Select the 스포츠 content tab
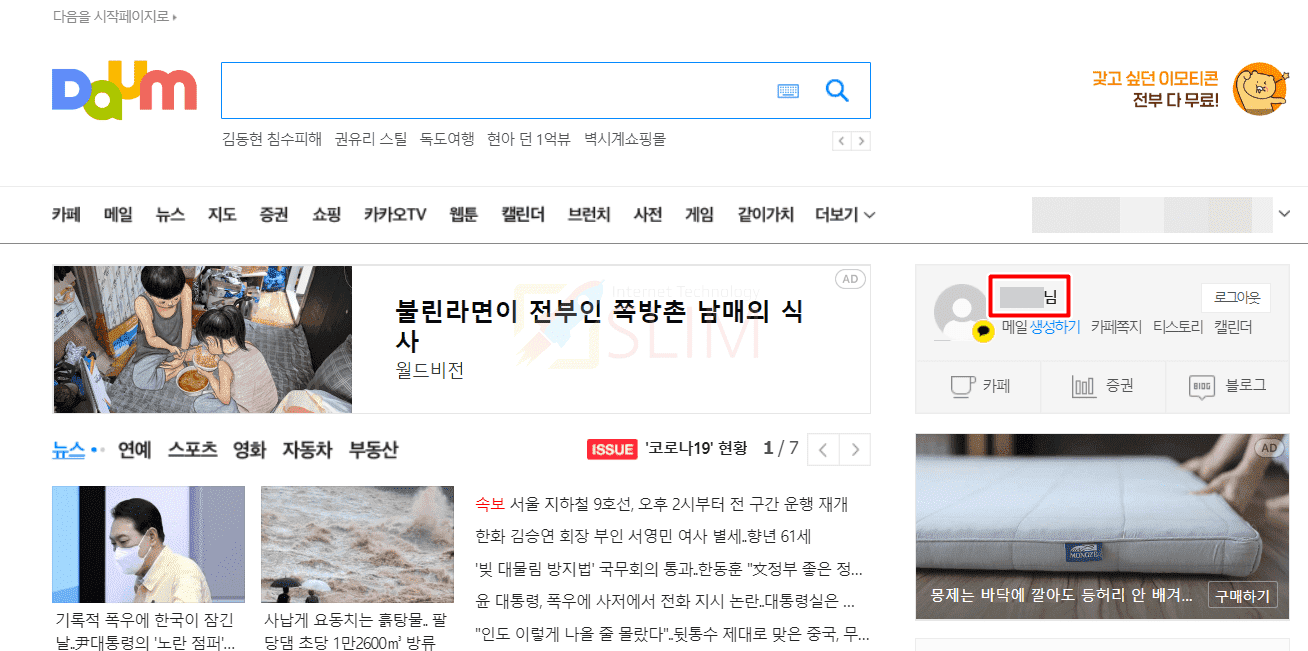The image size is (1308, 651). click(x=193, y=449)
